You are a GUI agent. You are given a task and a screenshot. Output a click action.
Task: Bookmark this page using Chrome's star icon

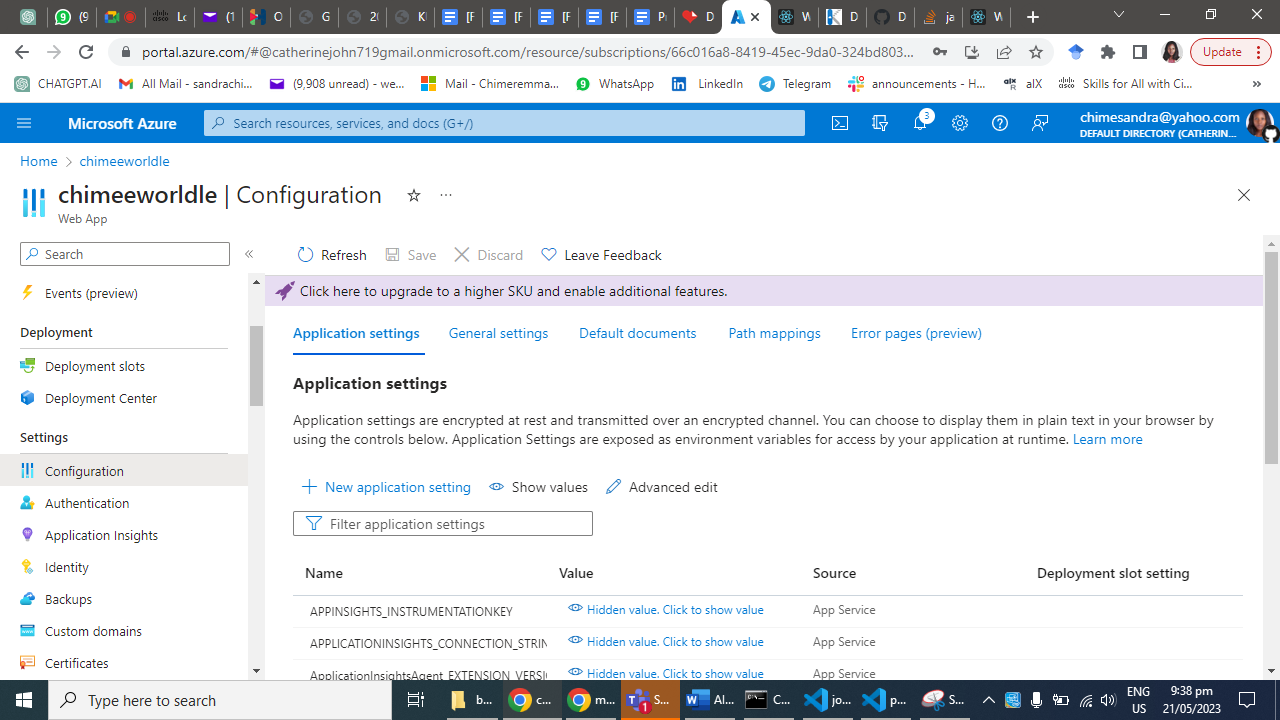point(1036,52)
